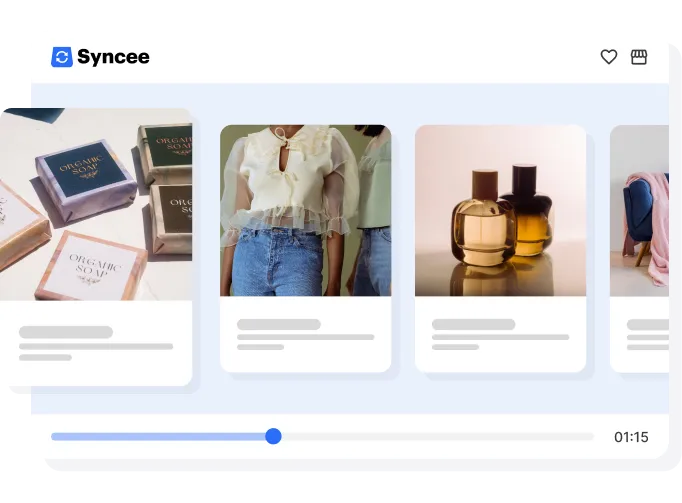Click placeholder title under blouse card
Screen dimensions: 682x503
pos(278,324)
